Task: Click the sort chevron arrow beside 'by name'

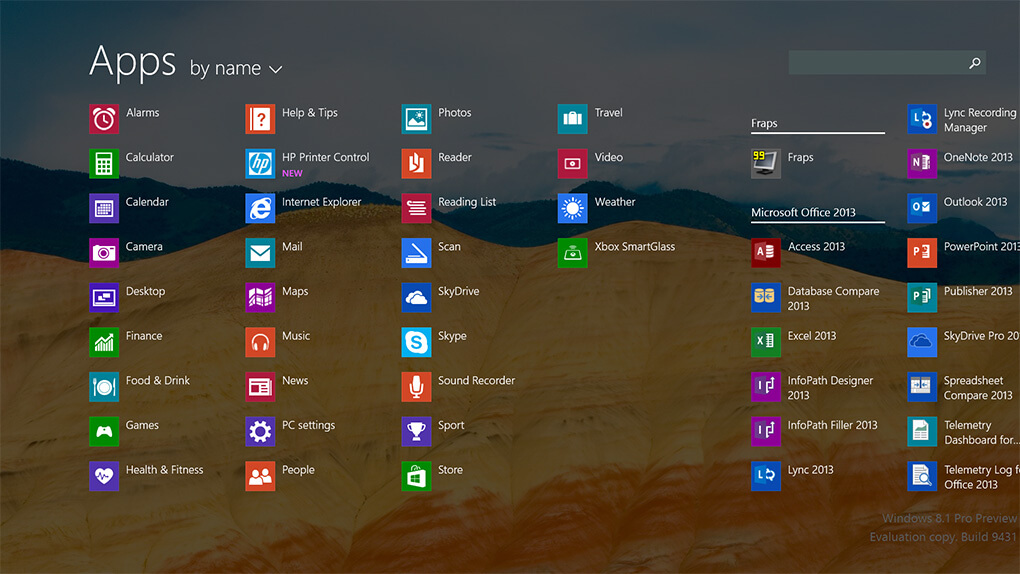Action: coord(276,70)
